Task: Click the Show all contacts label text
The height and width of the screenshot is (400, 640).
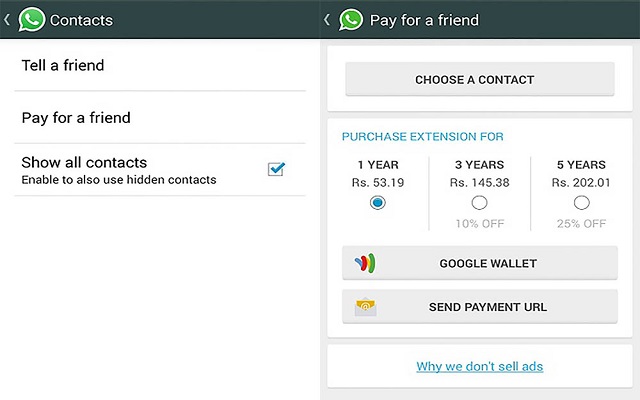Action: pos(85,162)
